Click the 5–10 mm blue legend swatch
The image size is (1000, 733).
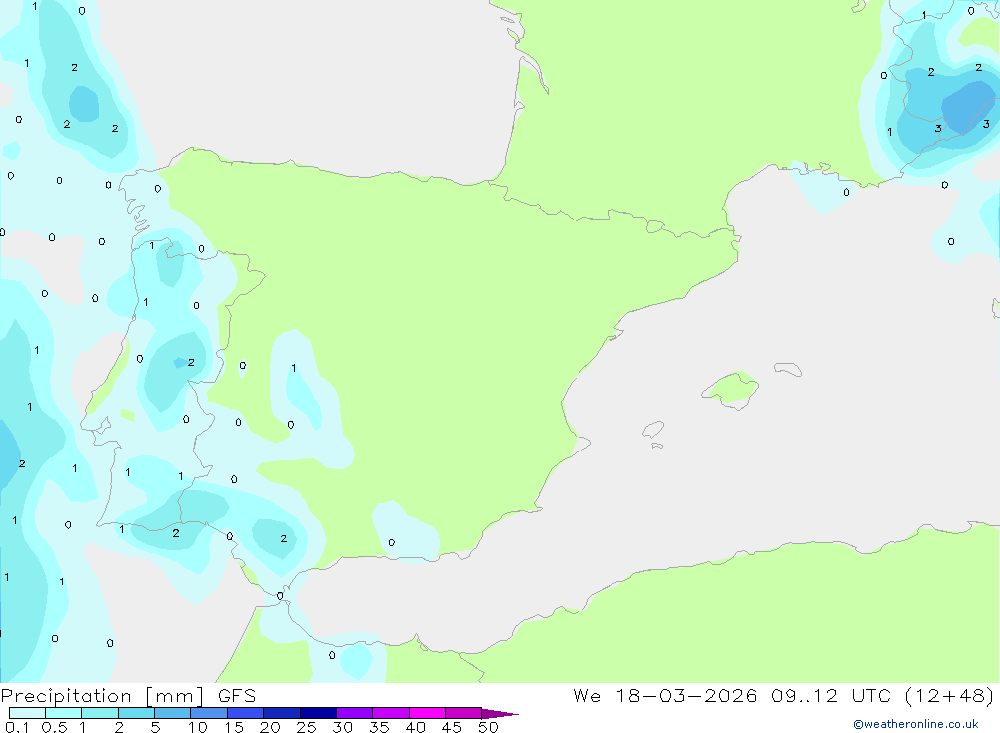pos(172,713)
